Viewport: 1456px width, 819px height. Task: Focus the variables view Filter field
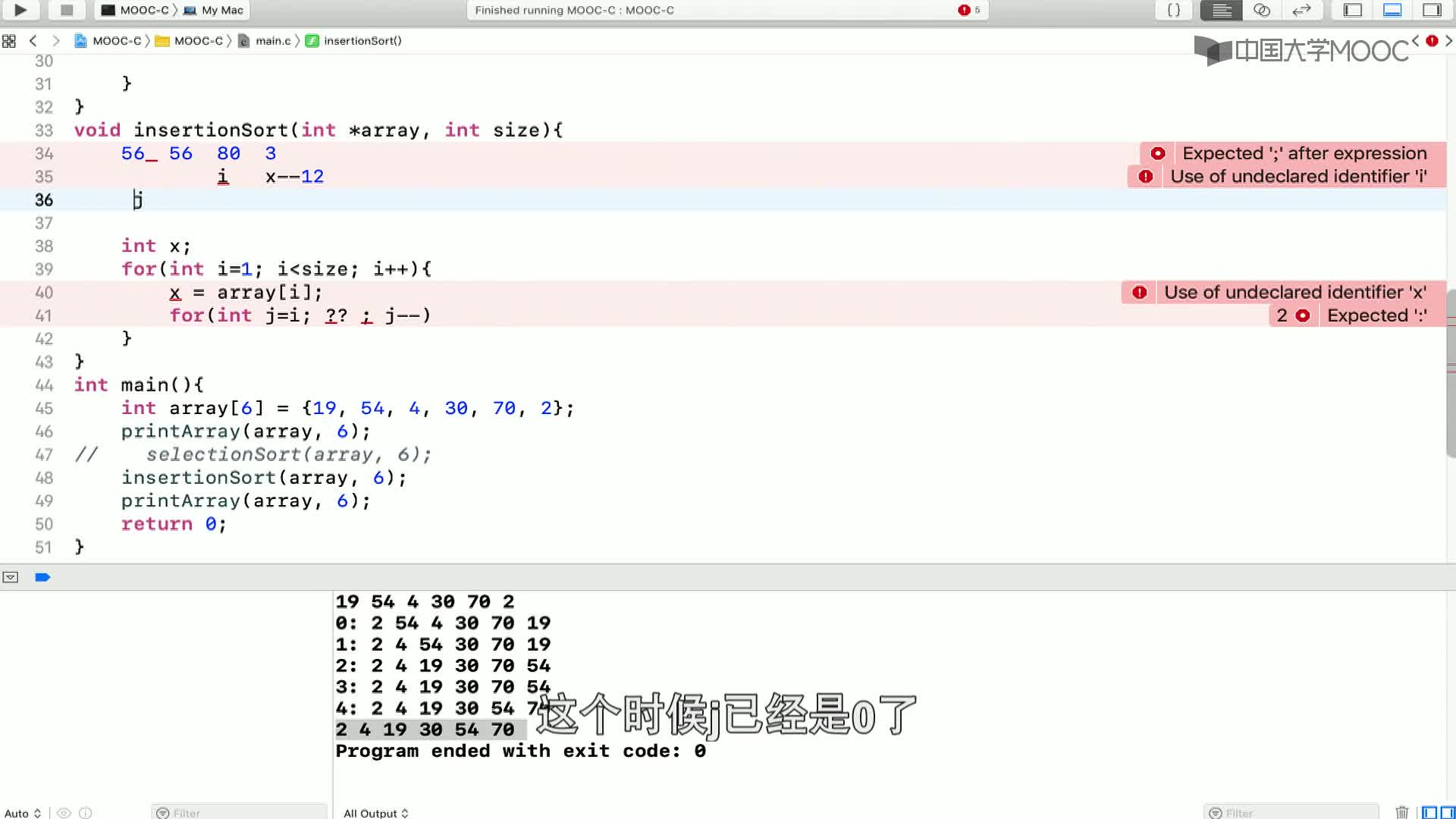[240, 813]
